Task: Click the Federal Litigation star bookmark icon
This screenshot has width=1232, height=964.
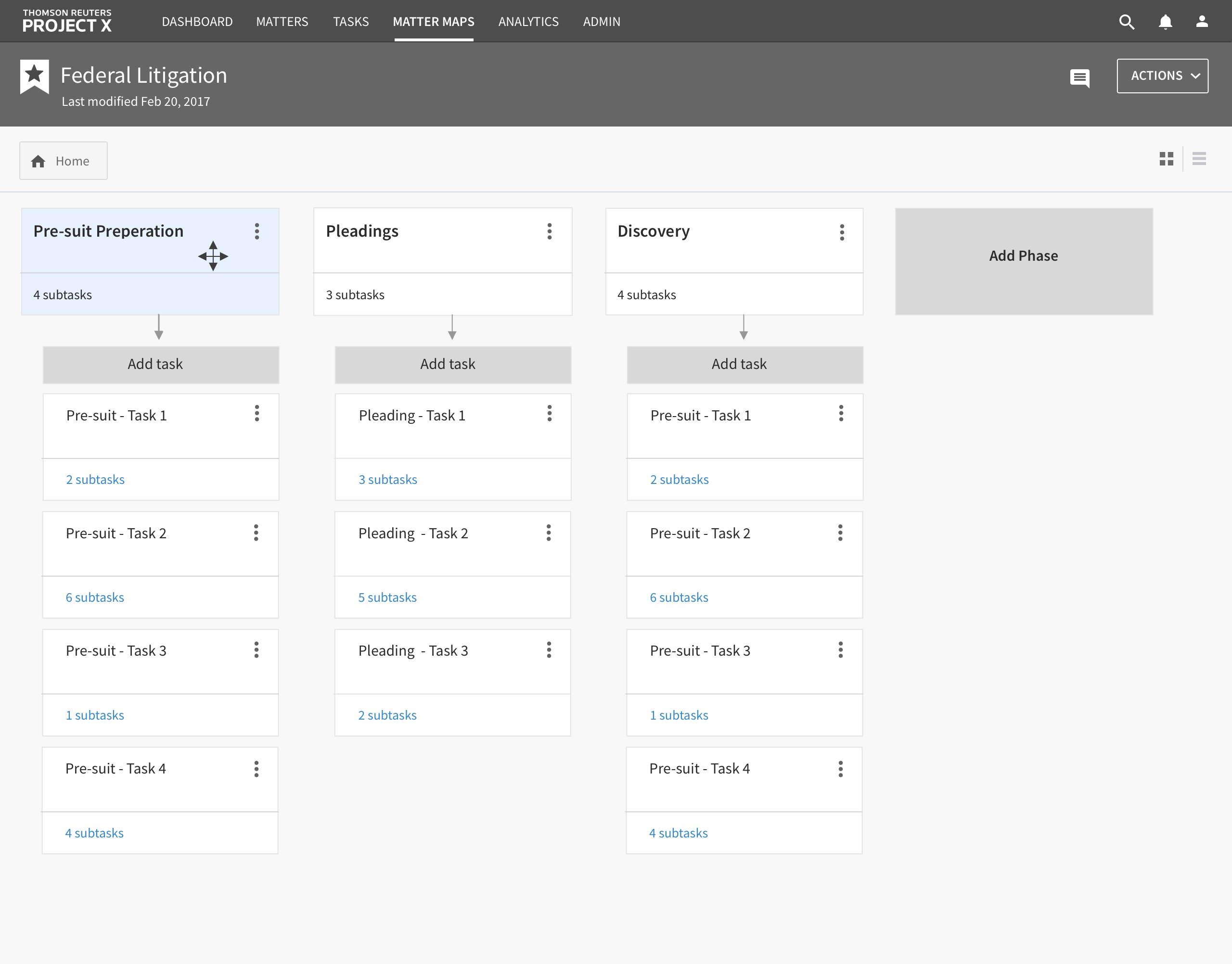Action: tap(35, 76)
